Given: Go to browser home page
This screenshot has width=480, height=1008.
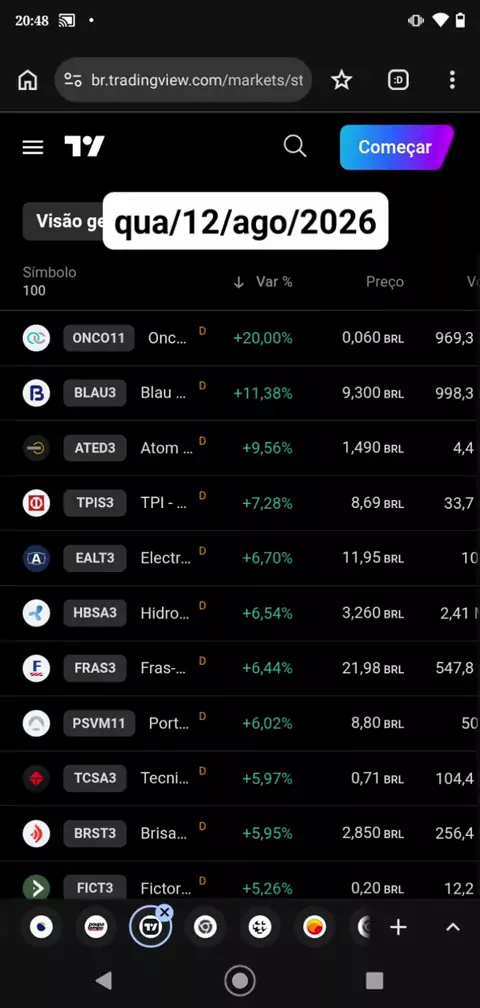Looking at the screenshot, I should pyautogui.click(x=28, y=80).
